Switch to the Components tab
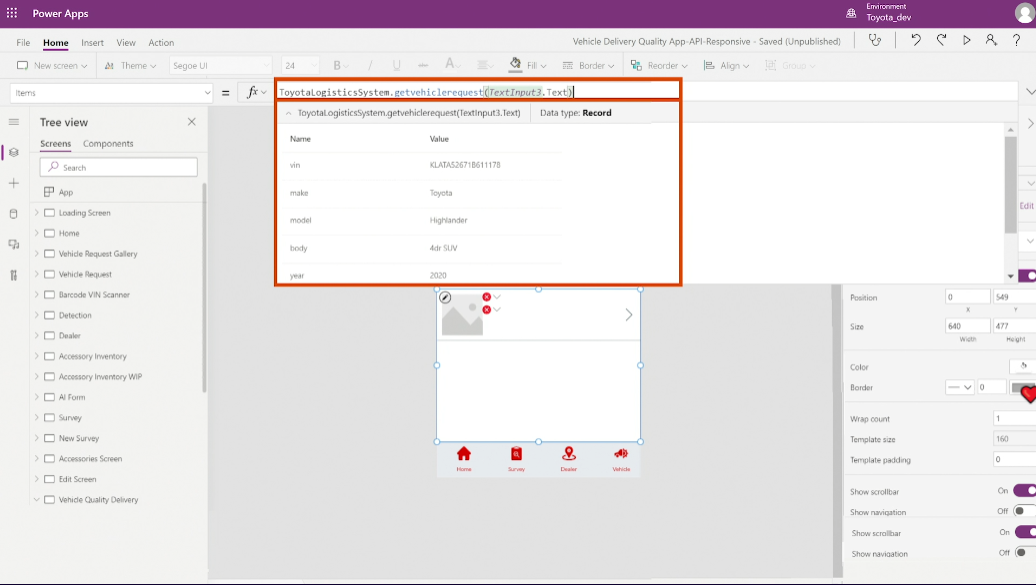The height and width of the screenshot is (585, 1036). click(x=108, y=144)
